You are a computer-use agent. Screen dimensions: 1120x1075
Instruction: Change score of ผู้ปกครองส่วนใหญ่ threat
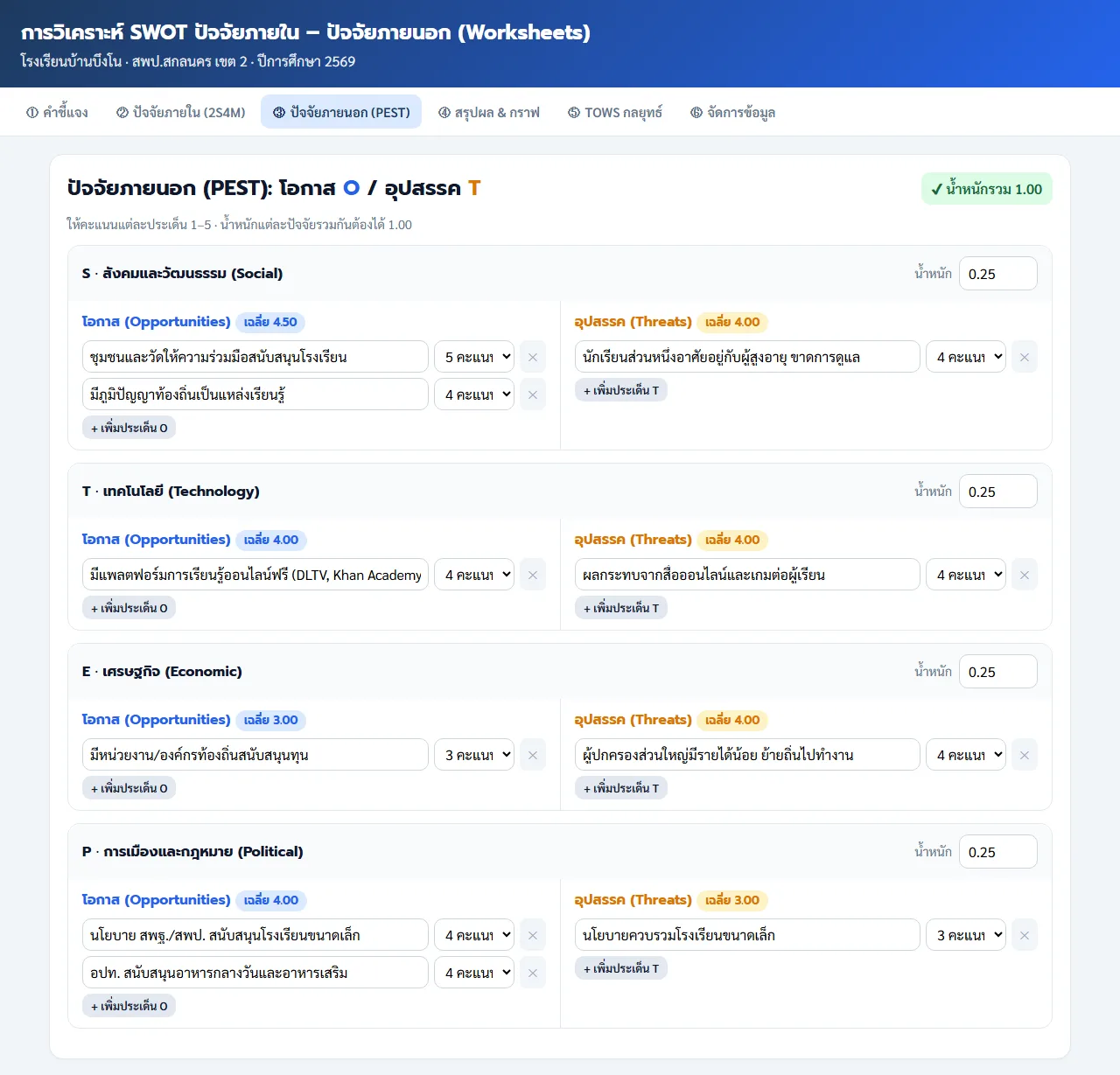click(x=966, y=755)
